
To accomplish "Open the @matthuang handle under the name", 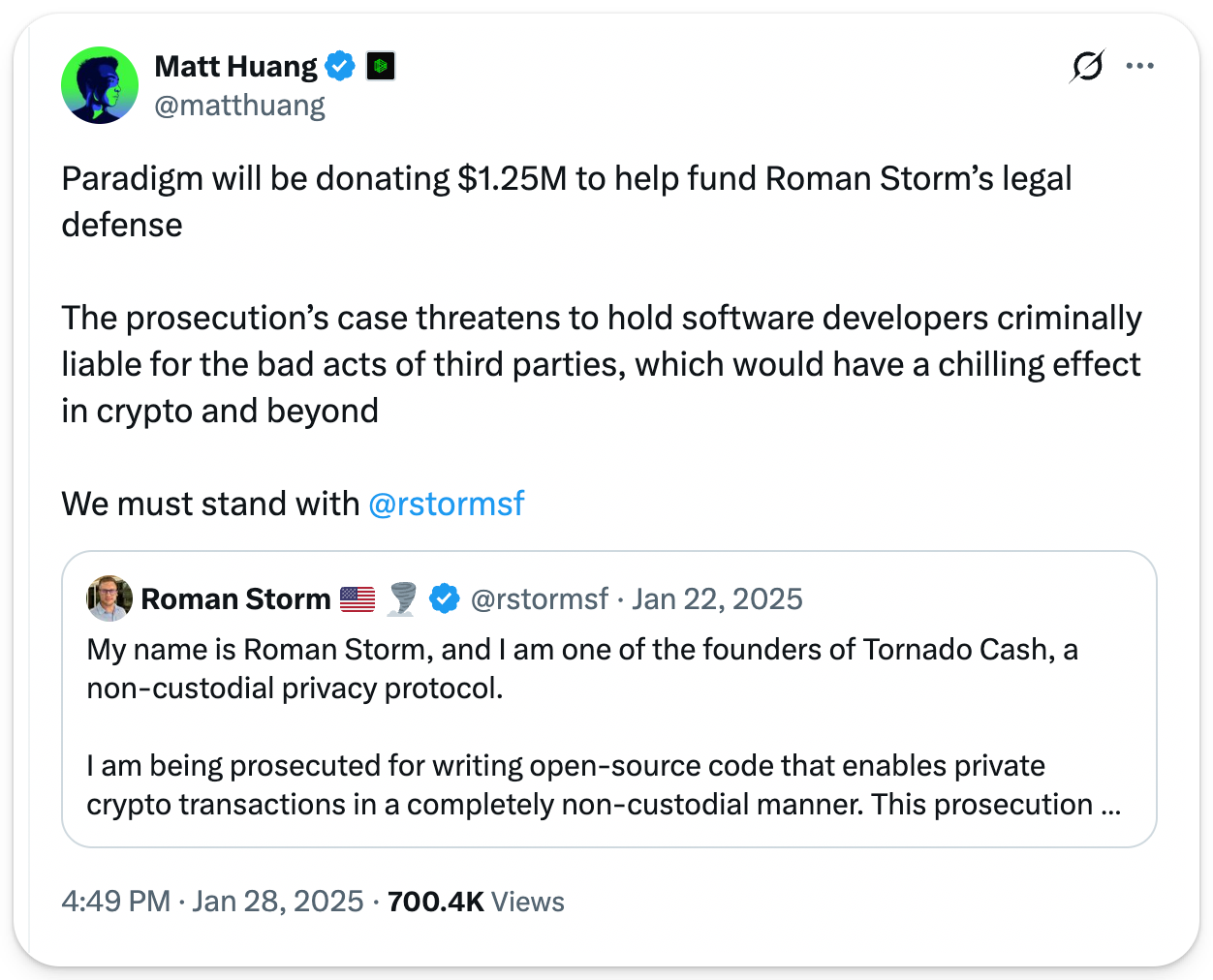I will [x=239, y=105].
